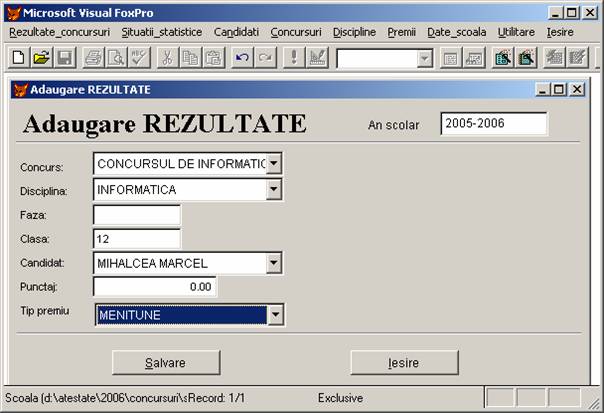Expand the Candidat dropdown list
The width and height of the screenshot is (604, 413).
[x=274, y=263]
